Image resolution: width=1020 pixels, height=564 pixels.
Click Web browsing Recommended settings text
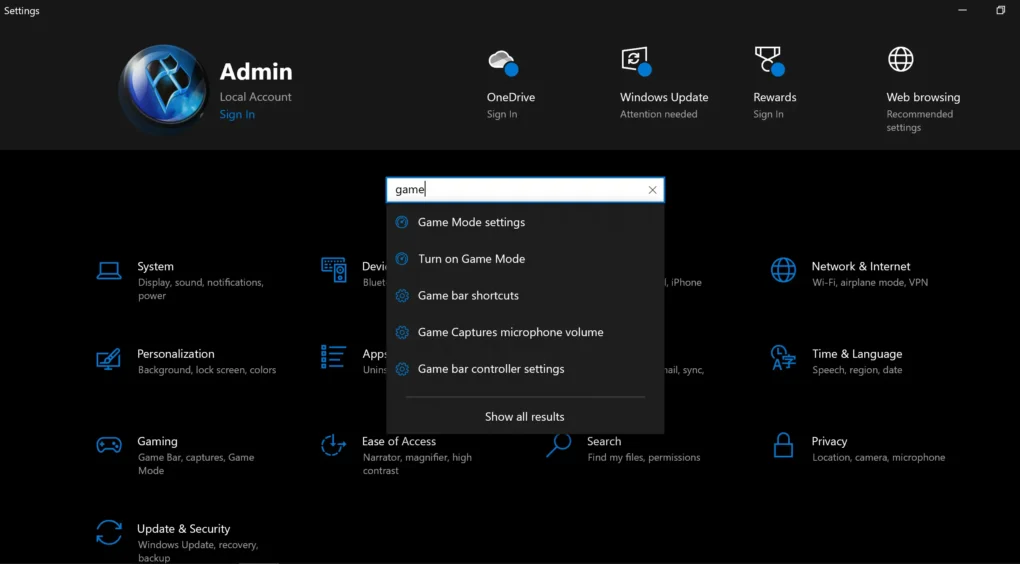point(919,121)
